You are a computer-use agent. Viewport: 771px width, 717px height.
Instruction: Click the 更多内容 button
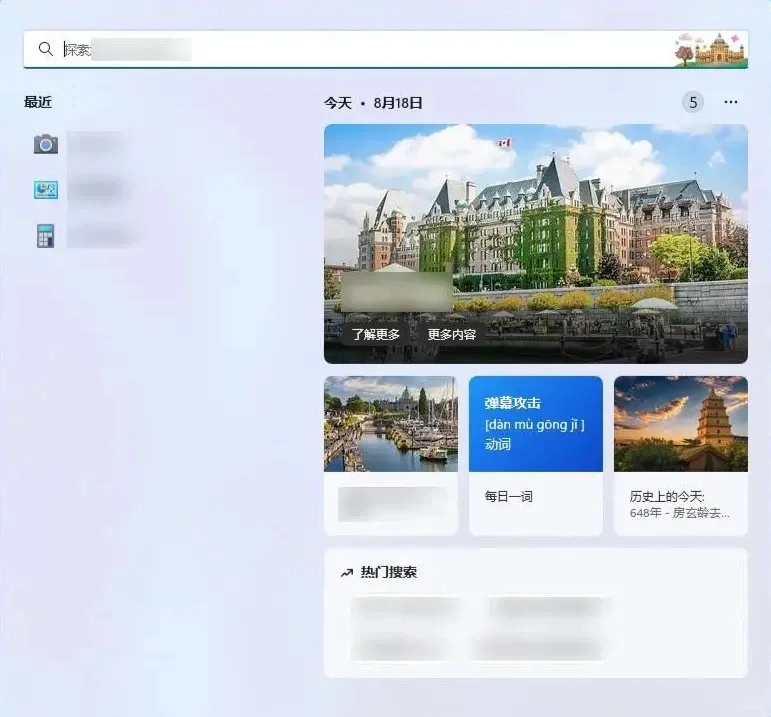[452, 334]
